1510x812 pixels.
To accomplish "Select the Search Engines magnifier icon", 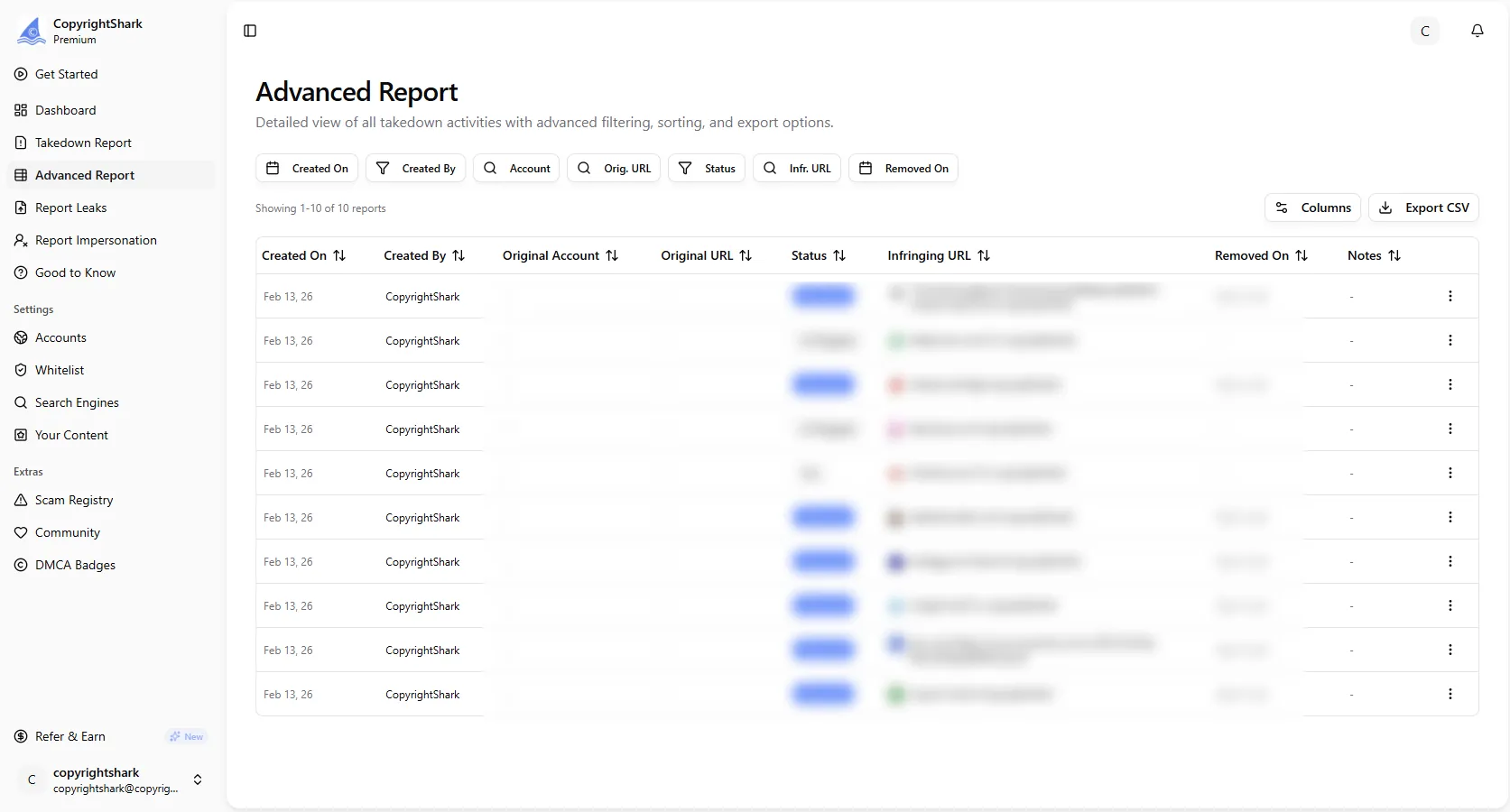I will point(20,402).
